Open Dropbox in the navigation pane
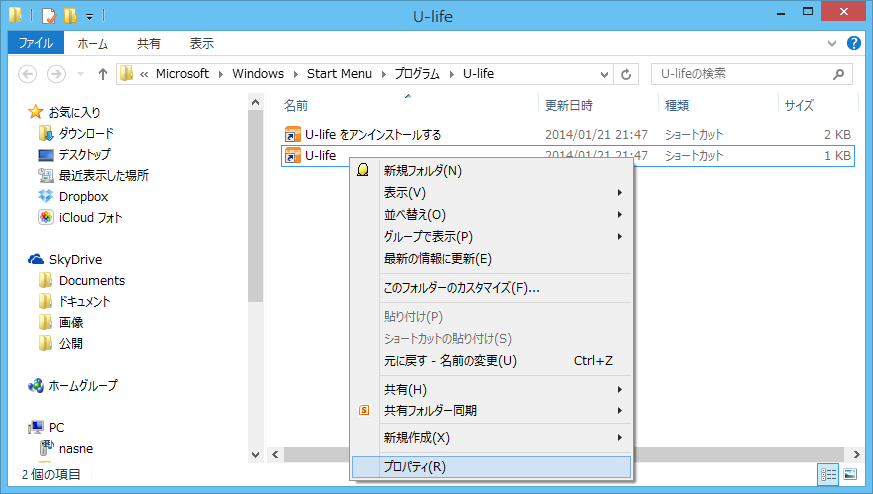 [73, 197]
